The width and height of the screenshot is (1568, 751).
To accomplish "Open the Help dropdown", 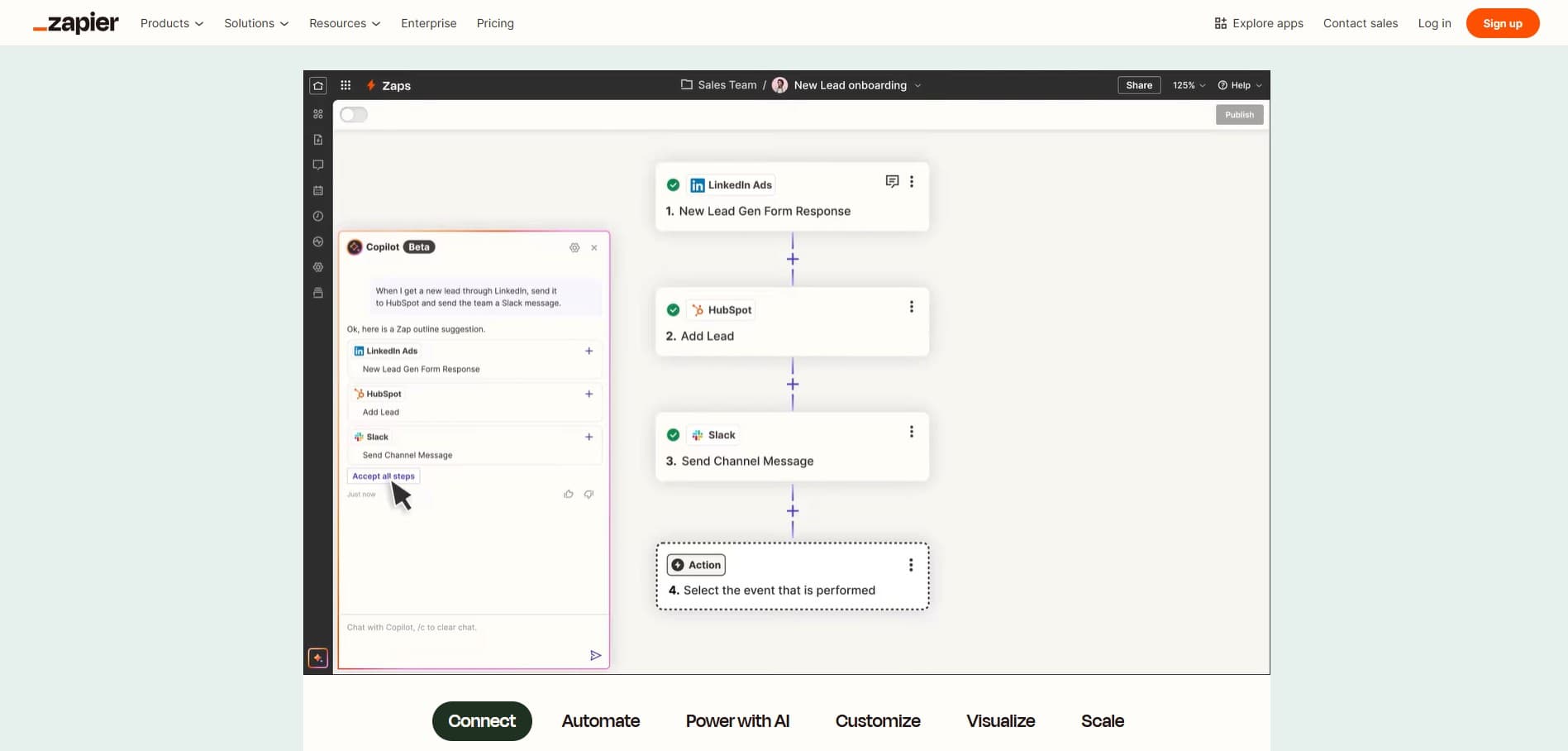I will [x=1240, y=85].
